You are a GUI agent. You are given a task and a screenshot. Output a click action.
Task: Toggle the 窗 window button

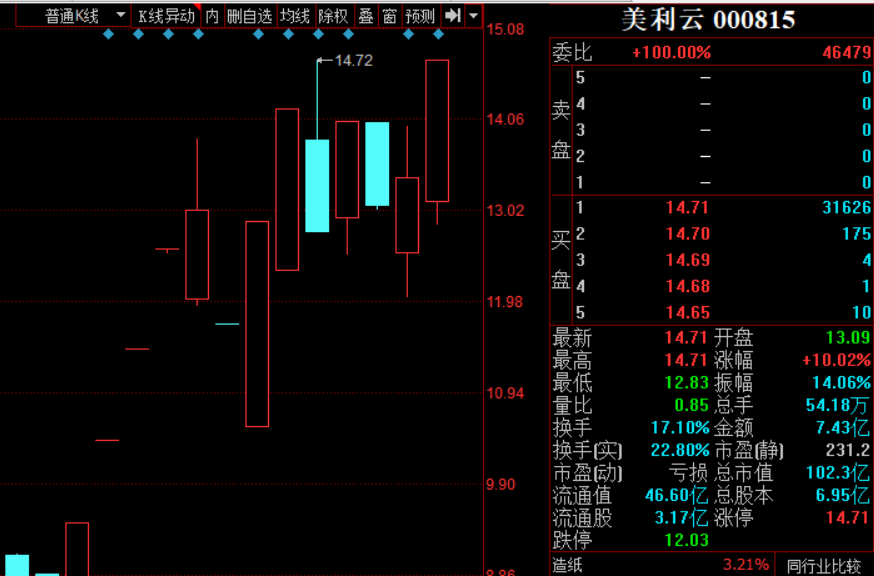pos(389,16)
